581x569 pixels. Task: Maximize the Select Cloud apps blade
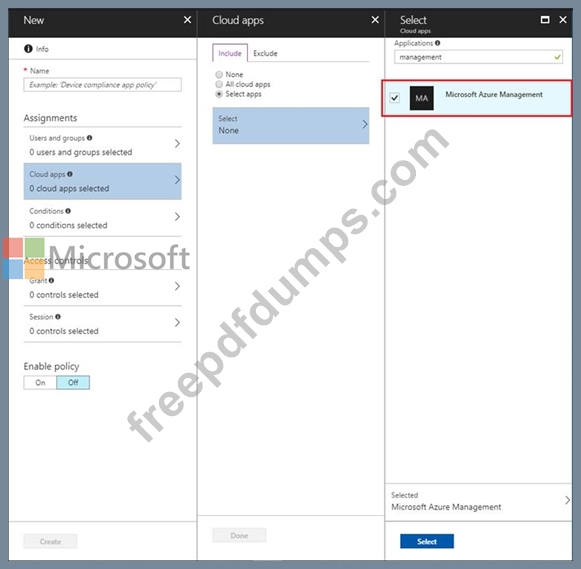click(545, 20)
